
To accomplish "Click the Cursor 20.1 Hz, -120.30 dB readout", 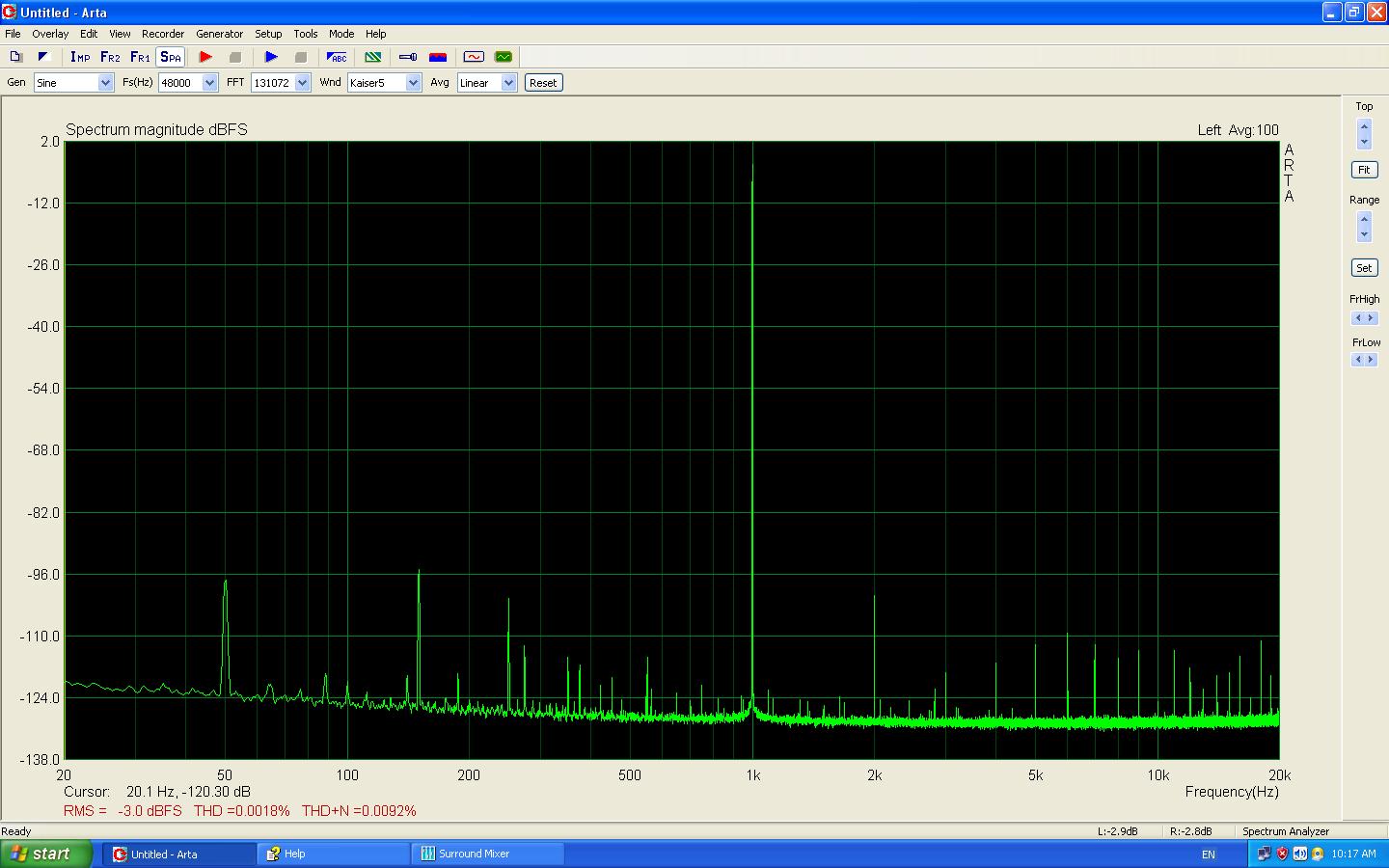I will [x=157, y=792].
